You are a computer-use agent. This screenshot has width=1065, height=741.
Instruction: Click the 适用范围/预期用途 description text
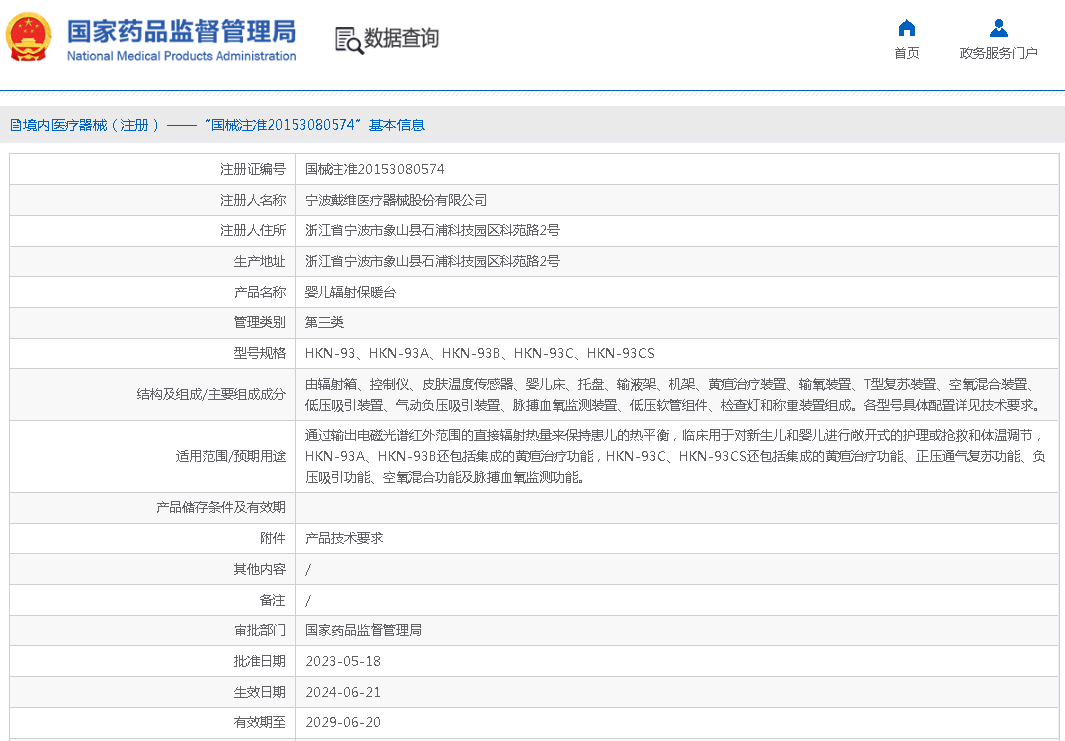pyautogui.click(x=675, y=456)
